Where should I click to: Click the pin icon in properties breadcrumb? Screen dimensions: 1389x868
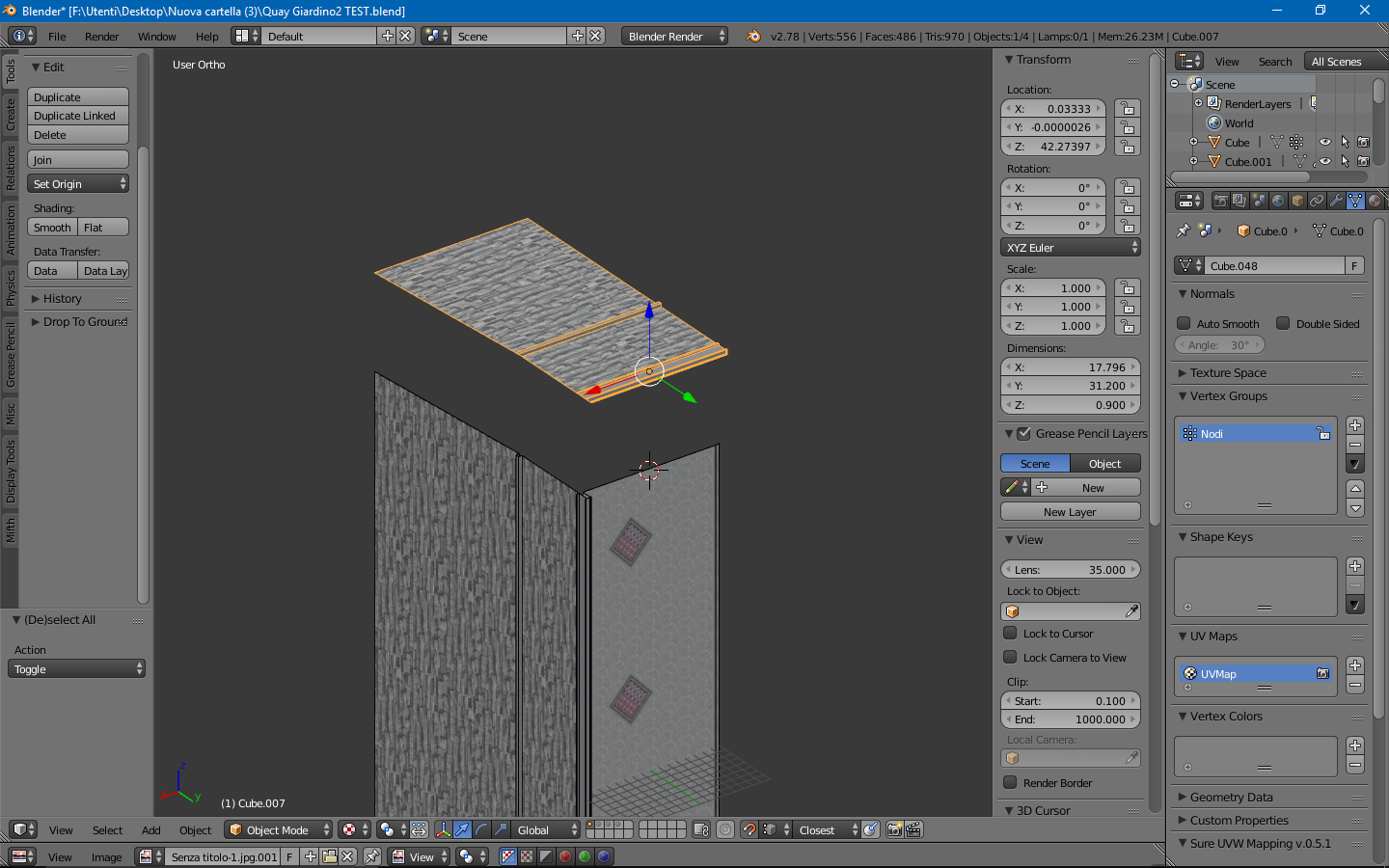click(x=1184, y=231)
